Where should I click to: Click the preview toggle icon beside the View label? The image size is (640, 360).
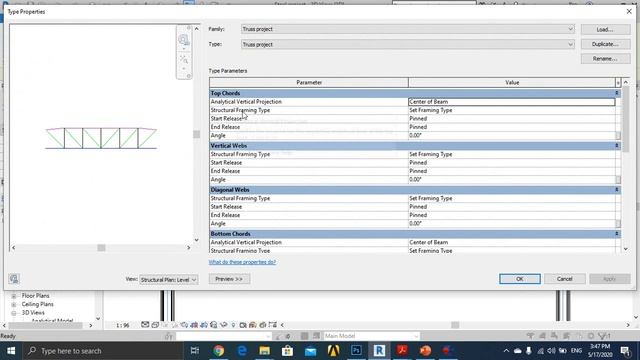point(14,279)
